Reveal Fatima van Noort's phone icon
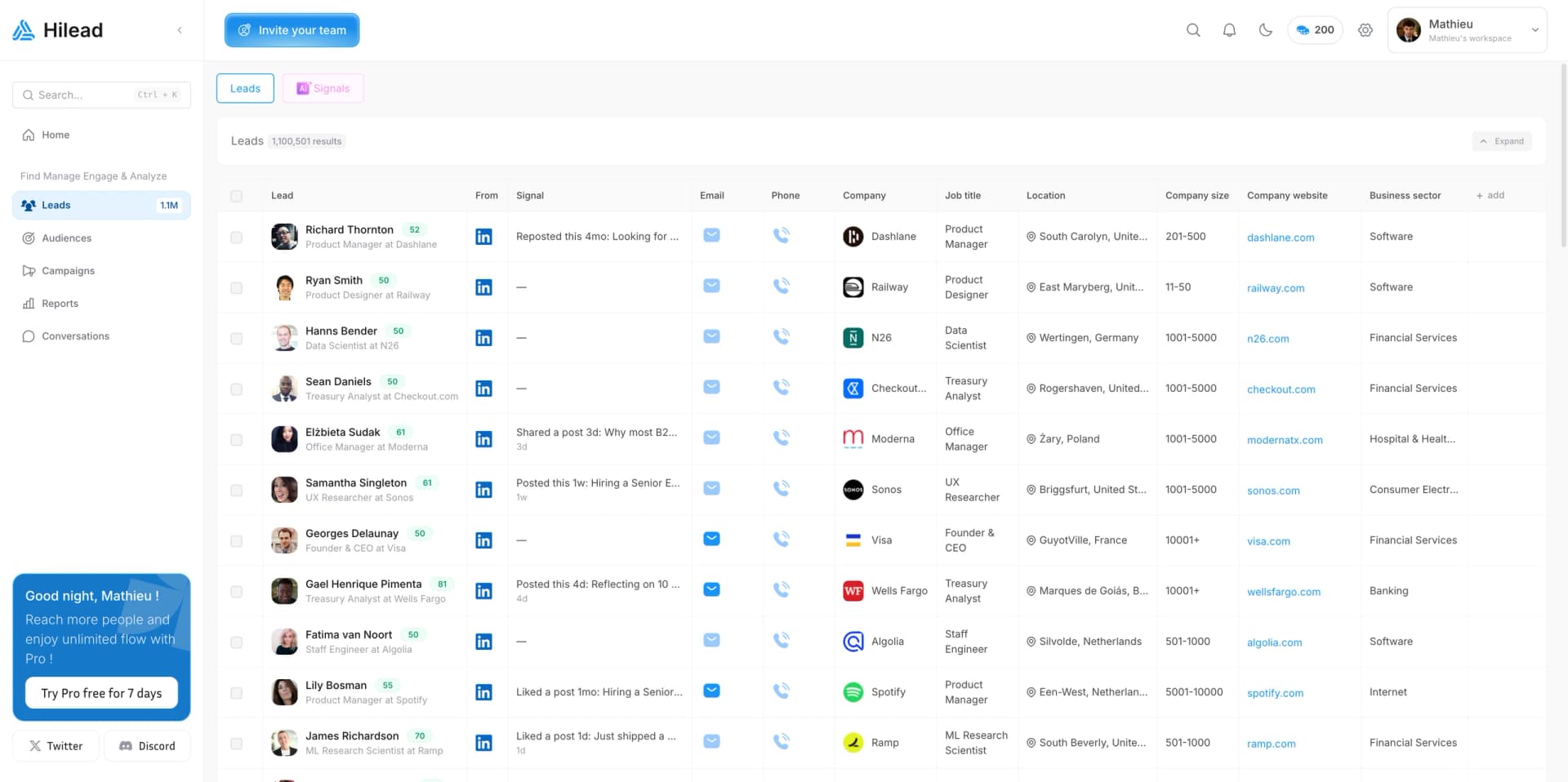 click(782, 640)
